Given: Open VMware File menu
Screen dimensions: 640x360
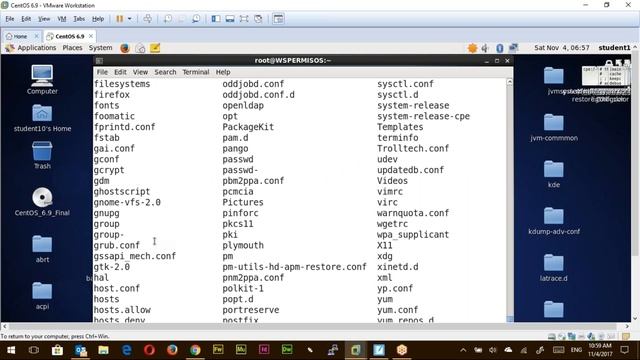Looking at the screenshot, I should pyautogui.click(x=10, y=19).
